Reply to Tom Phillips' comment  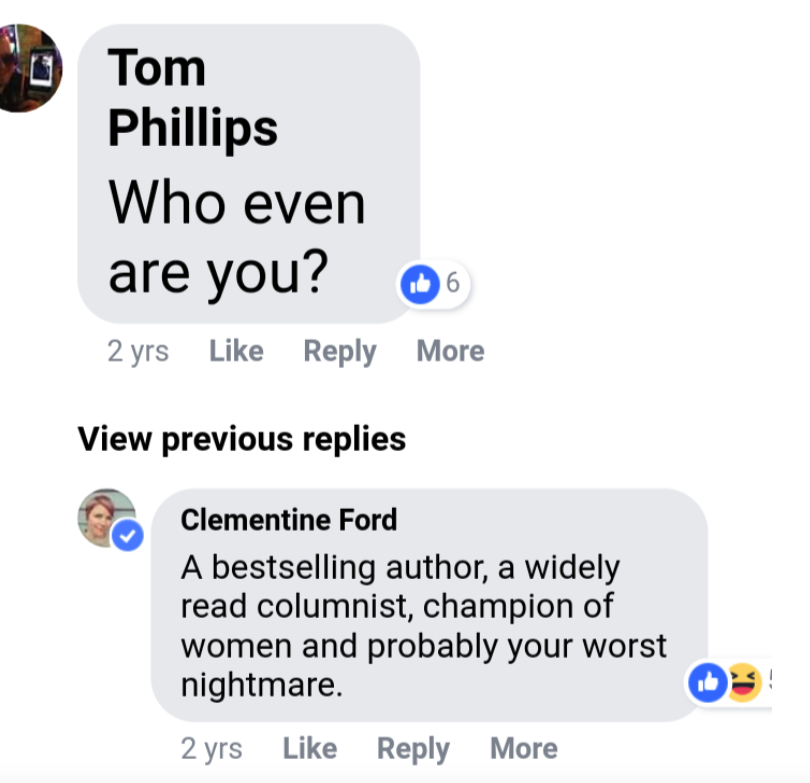340,351
